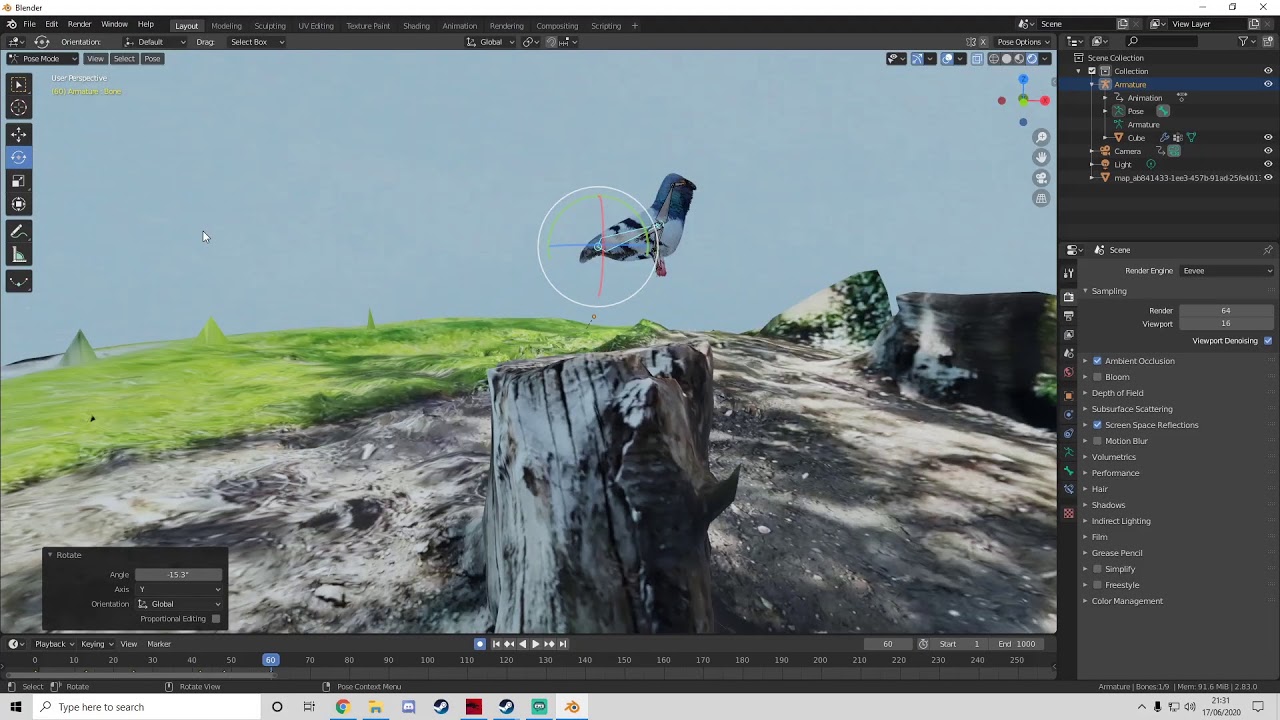
Task: Open the Render menu
Action: point(79,24)
